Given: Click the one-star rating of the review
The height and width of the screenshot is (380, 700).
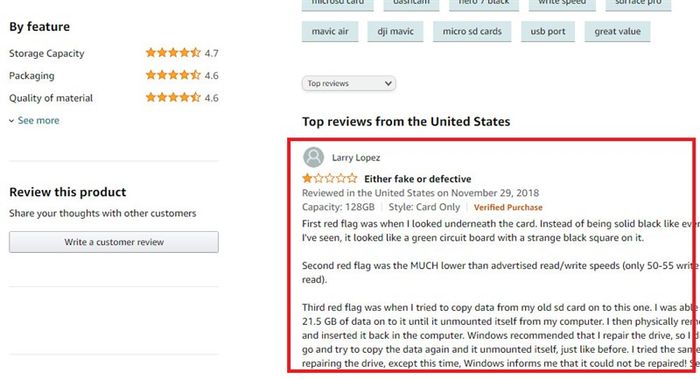Looking at the screenshot, I should [x=330, y=179].
